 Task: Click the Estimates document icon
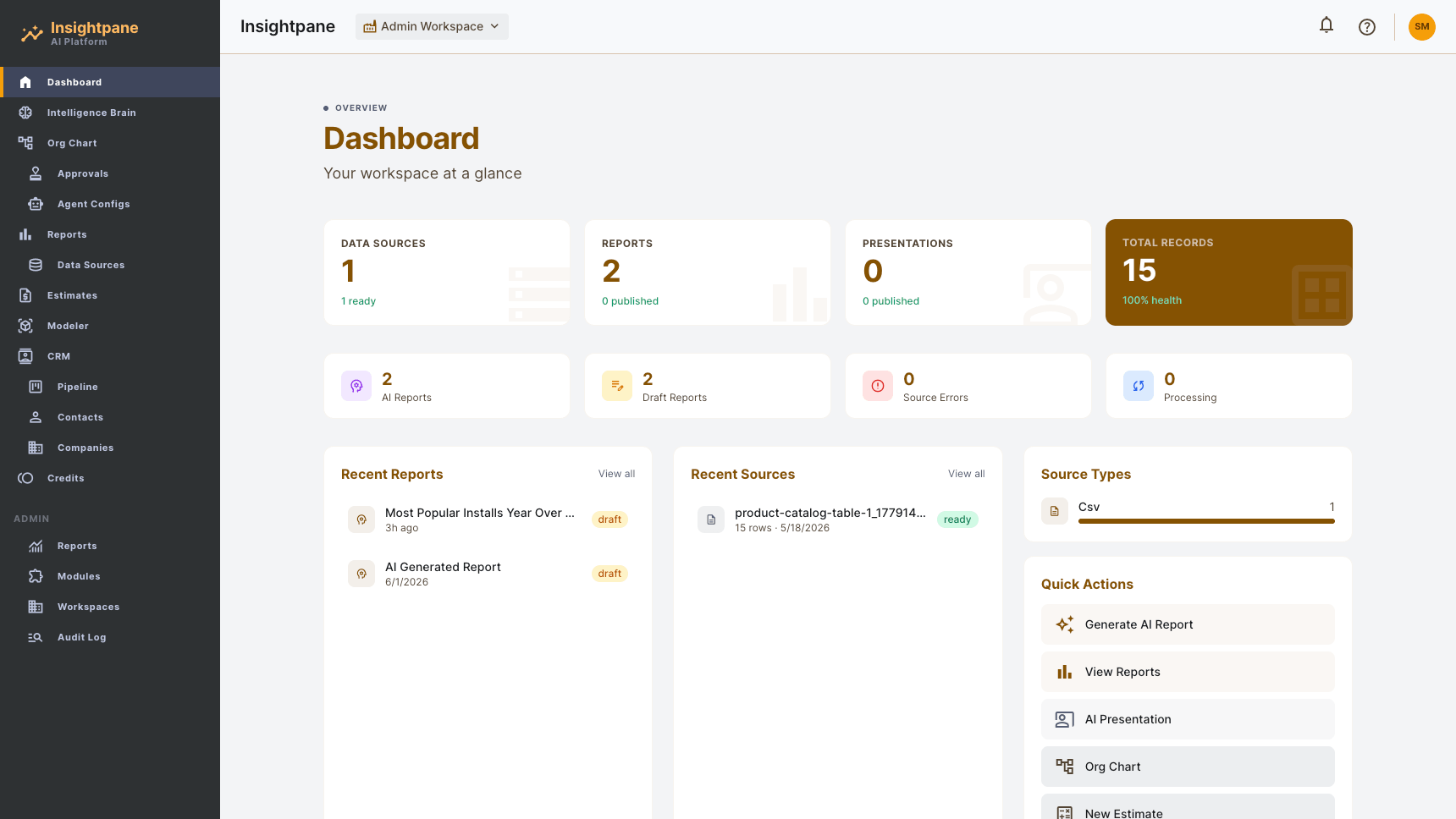[25, 295]
